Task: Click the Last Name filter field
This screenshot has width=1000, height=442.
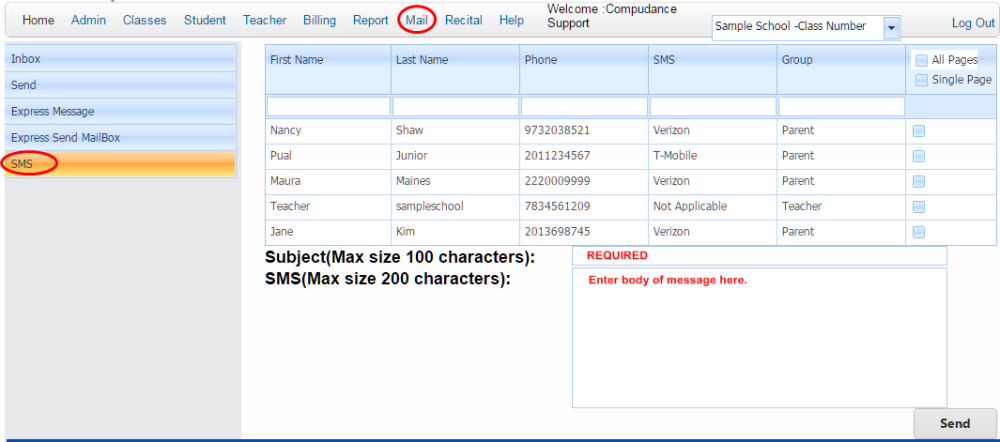Action: pos(455,106)
